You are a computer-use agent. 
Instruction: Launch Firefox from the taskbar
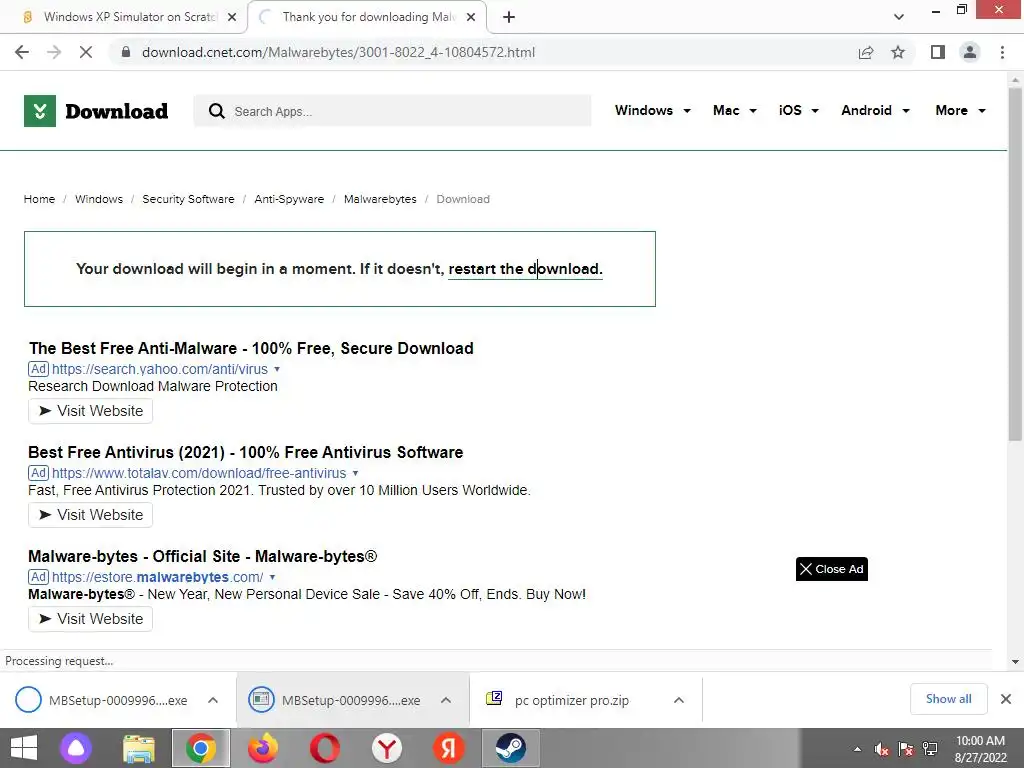[x=263, y=748]
